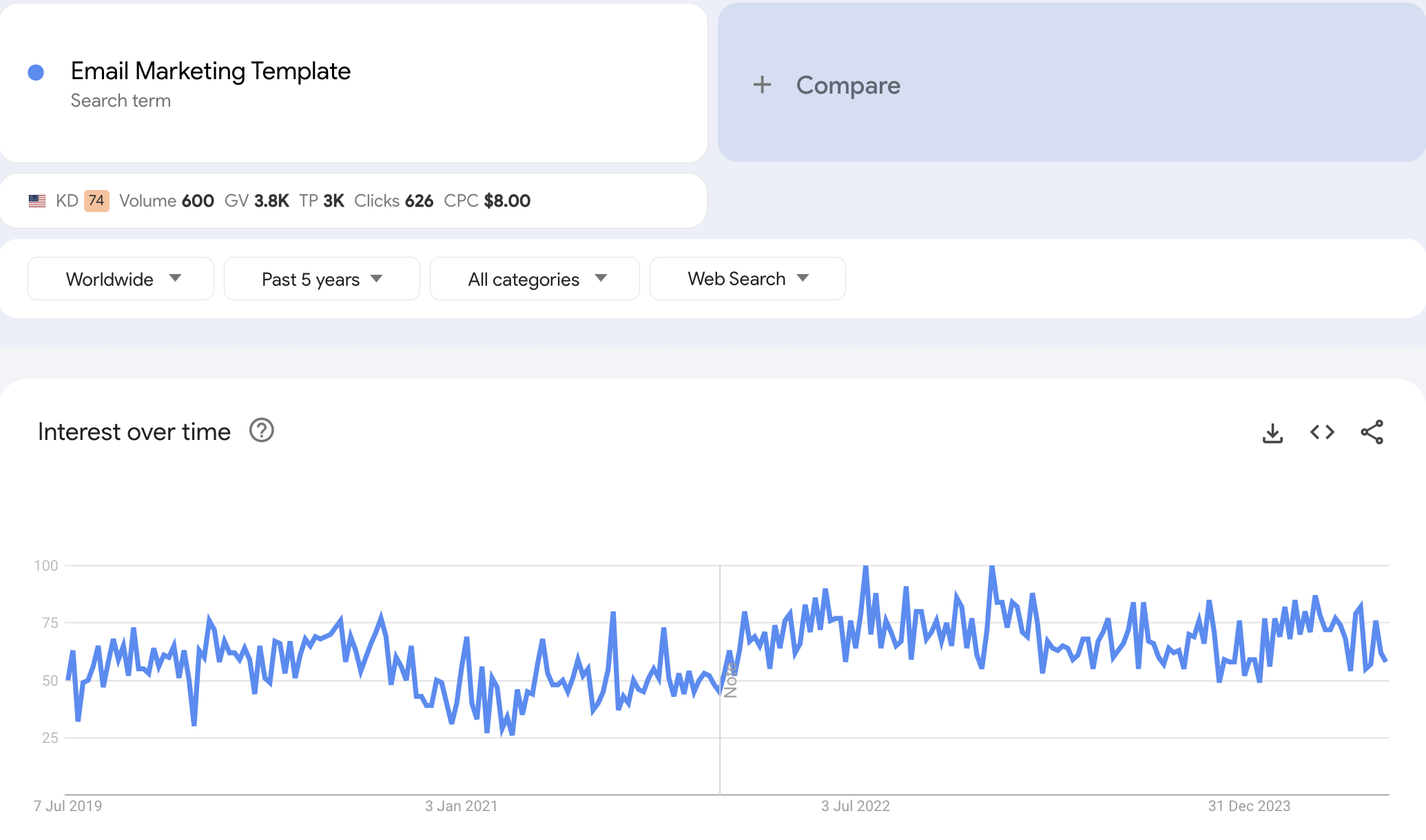
Task: Open the All categories dropdown
Action: point(535,279)
